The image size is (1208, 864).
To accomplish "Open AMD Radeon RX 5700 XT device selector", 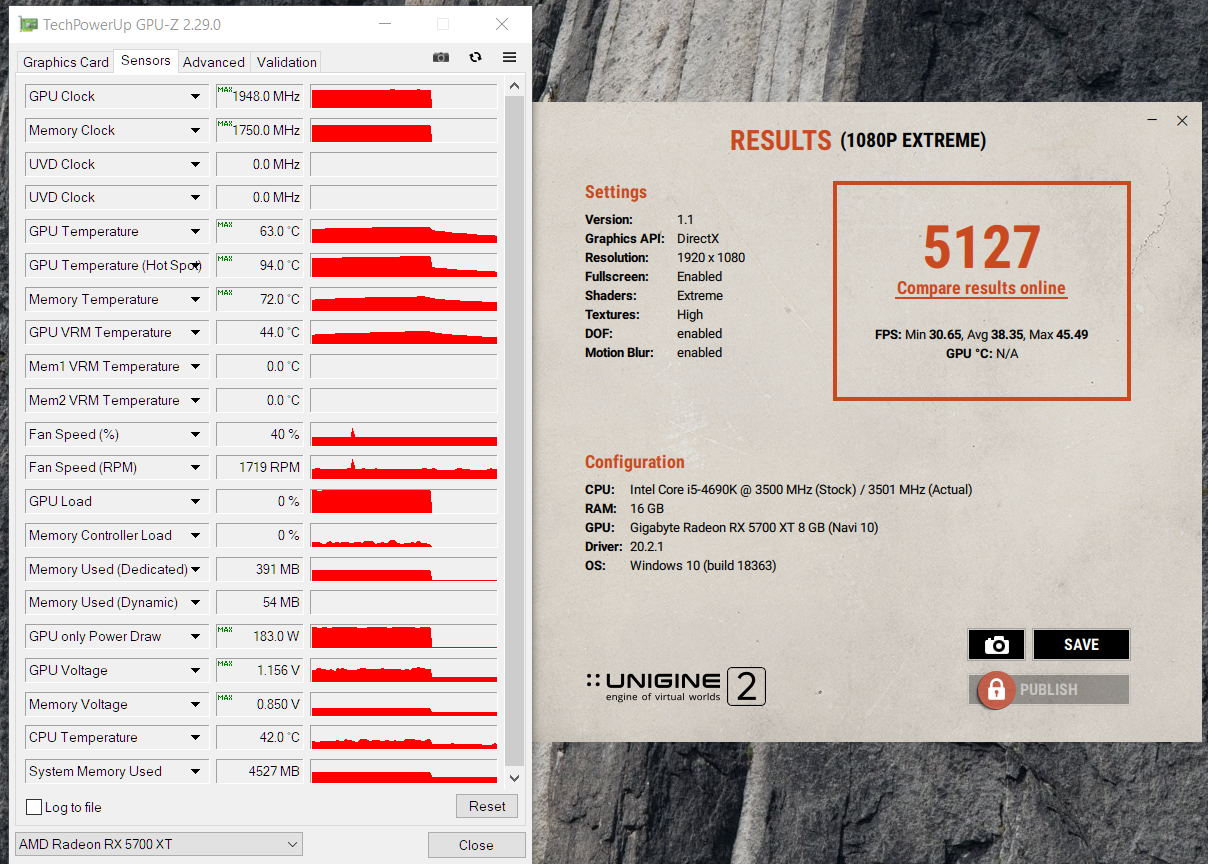I will point(158,844).
